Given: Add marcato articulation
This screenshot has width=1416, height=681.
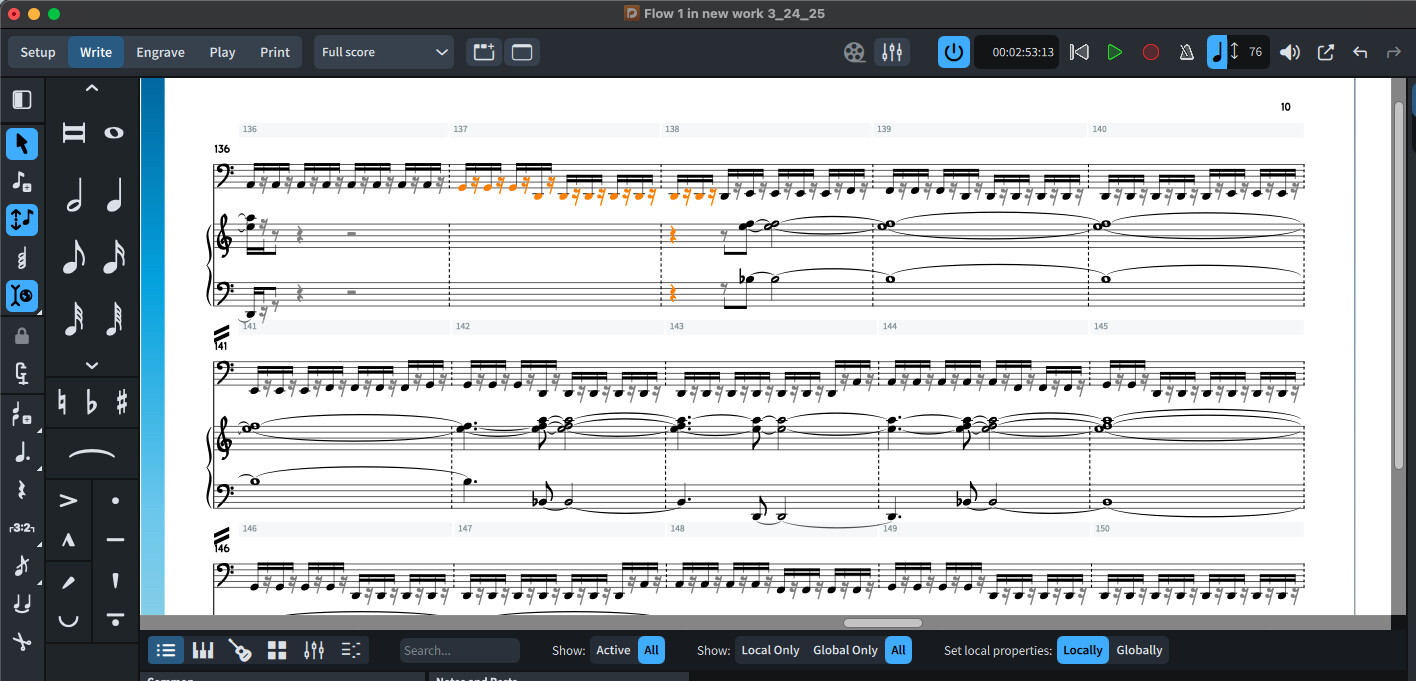Looking at the screenshot, I should click(69, 540).
